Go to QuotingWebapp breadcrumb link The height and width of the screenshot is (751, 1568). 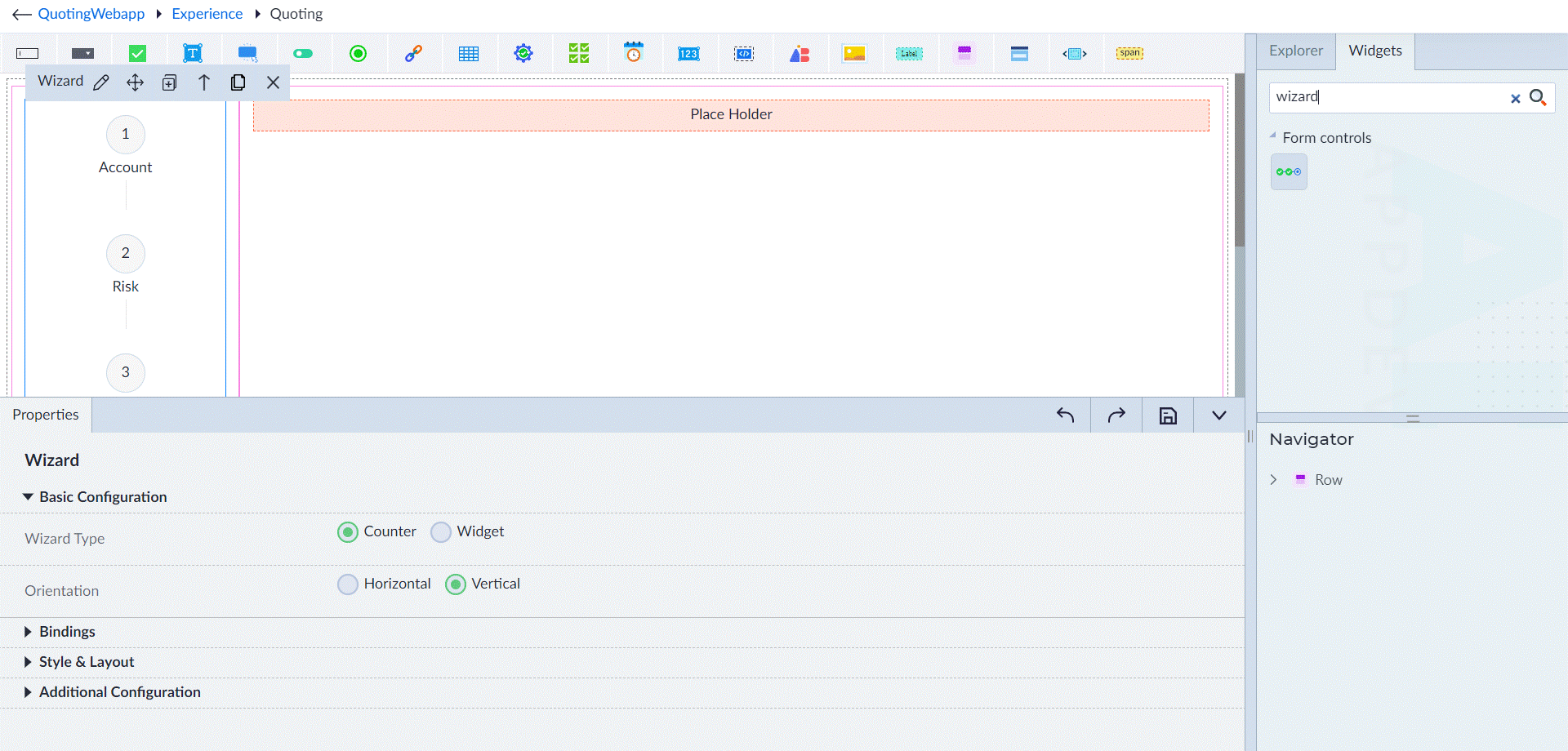[91, 14]
